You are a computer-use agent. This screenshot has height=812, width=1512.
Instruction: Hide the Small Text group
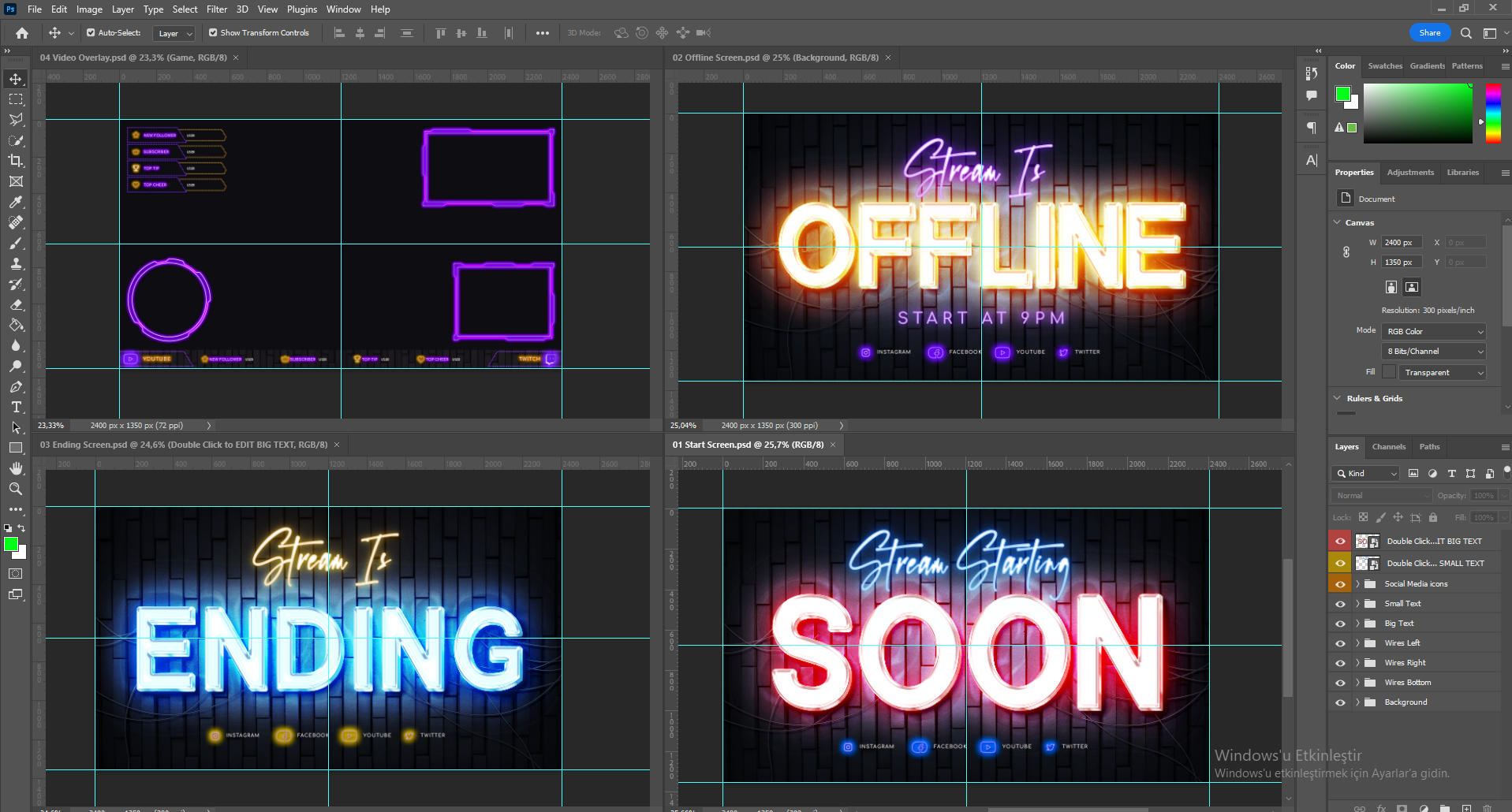(1340, 604)
